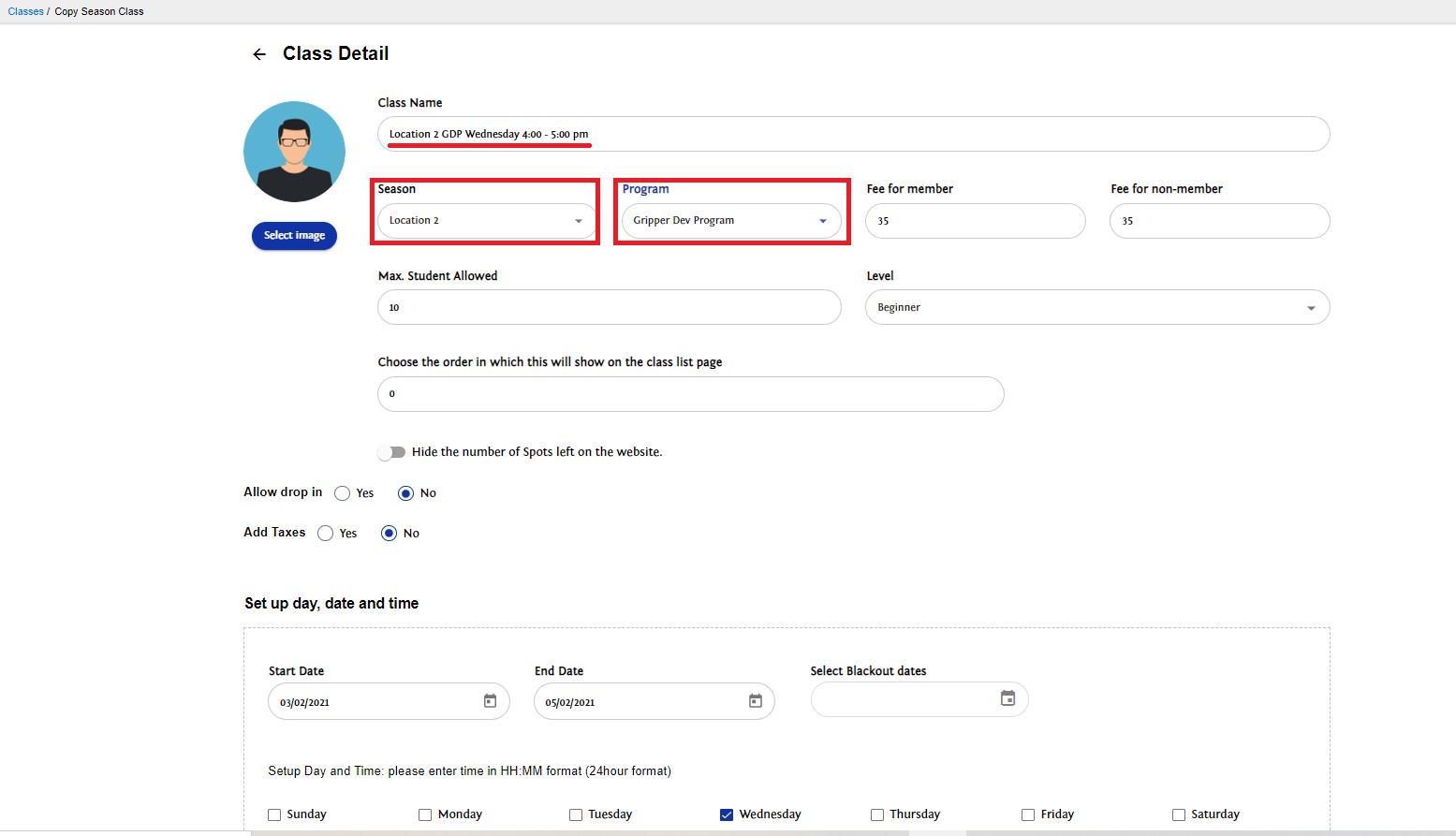Screen dimensions: 1456x836
Task: Edit the Fee for non-member field
Action: 1220,221
